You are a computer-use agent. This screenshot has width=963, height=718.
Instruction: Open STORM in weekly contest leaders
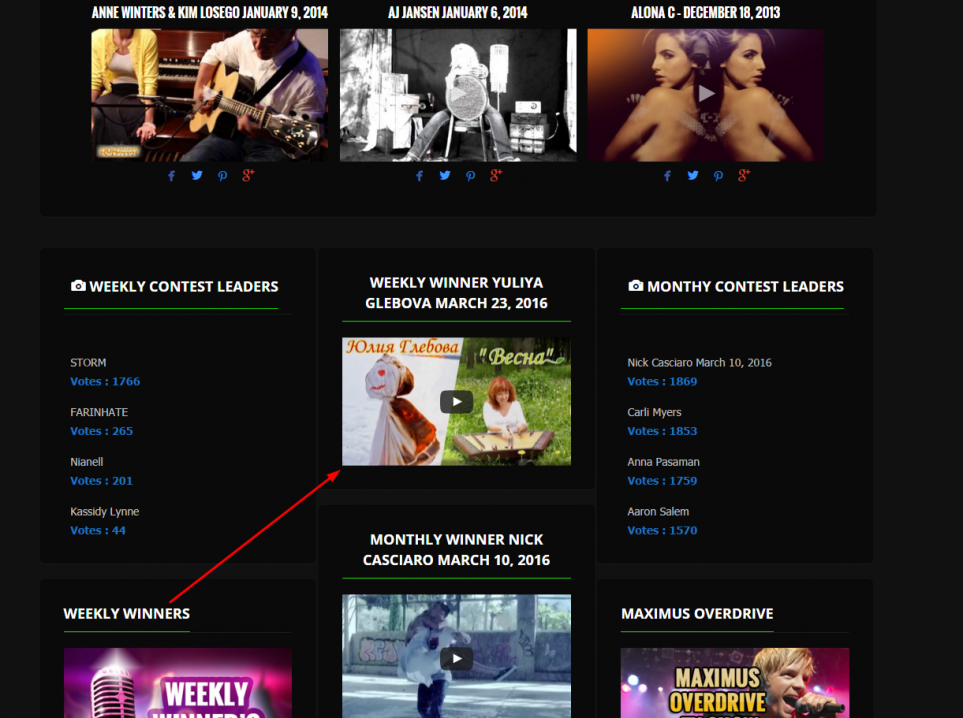(x=88, y=363)
